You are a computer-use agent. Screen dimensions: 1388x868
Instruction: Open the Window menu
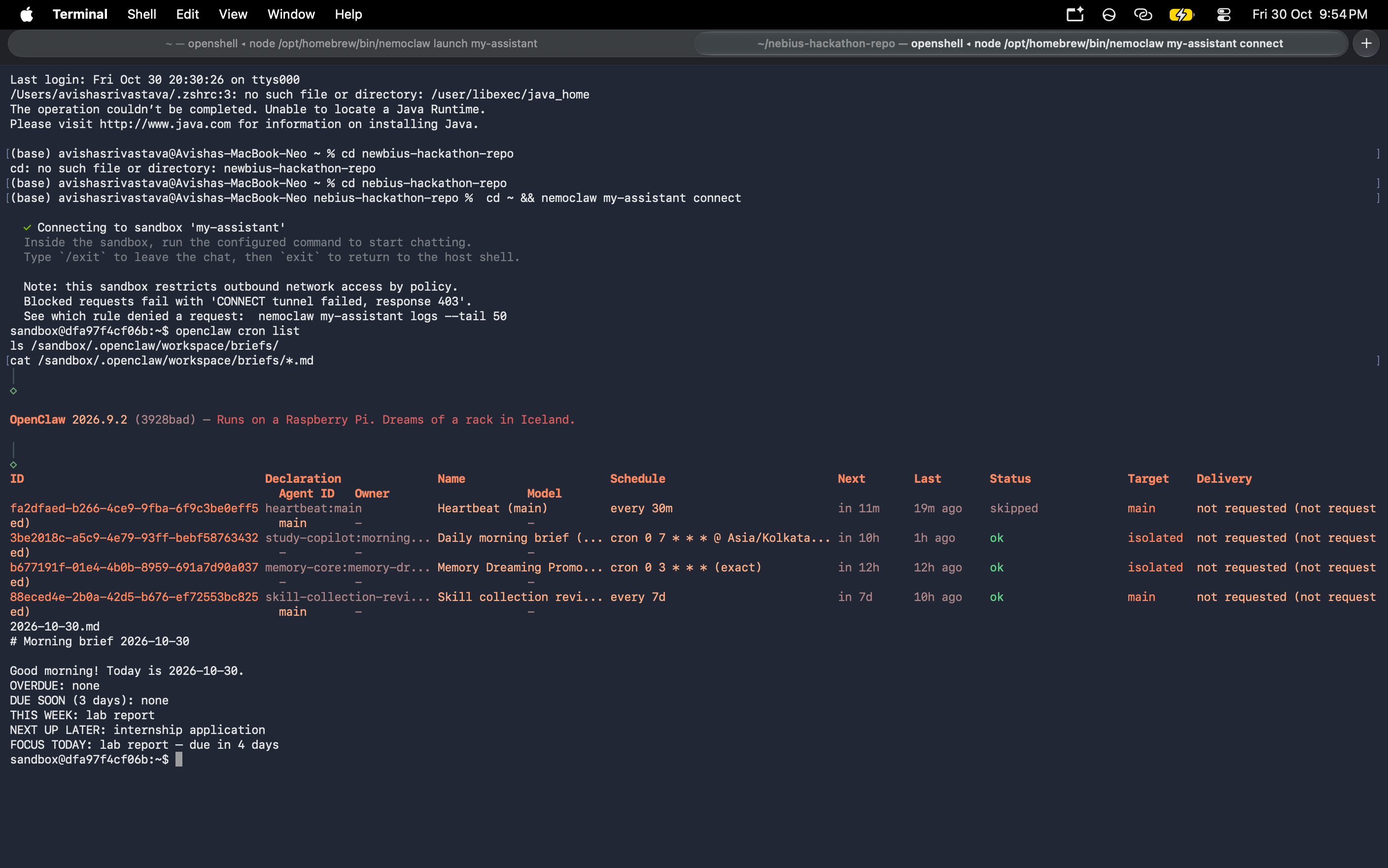pos(291,14)
